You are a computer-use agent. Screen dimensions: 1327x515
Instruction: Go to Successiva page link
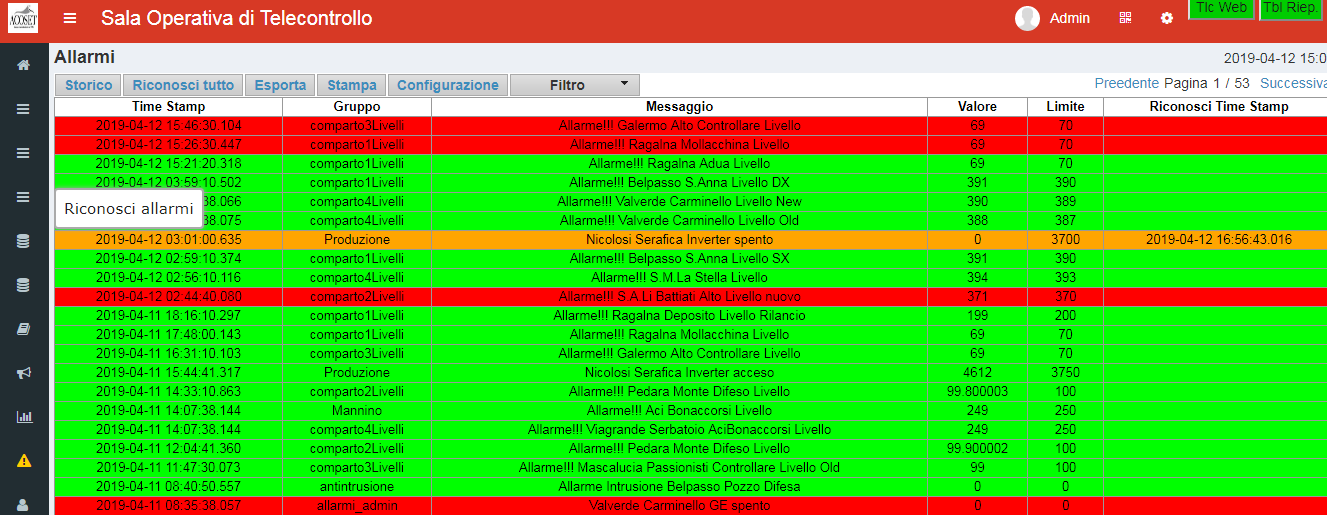[x=1293, y=84]
